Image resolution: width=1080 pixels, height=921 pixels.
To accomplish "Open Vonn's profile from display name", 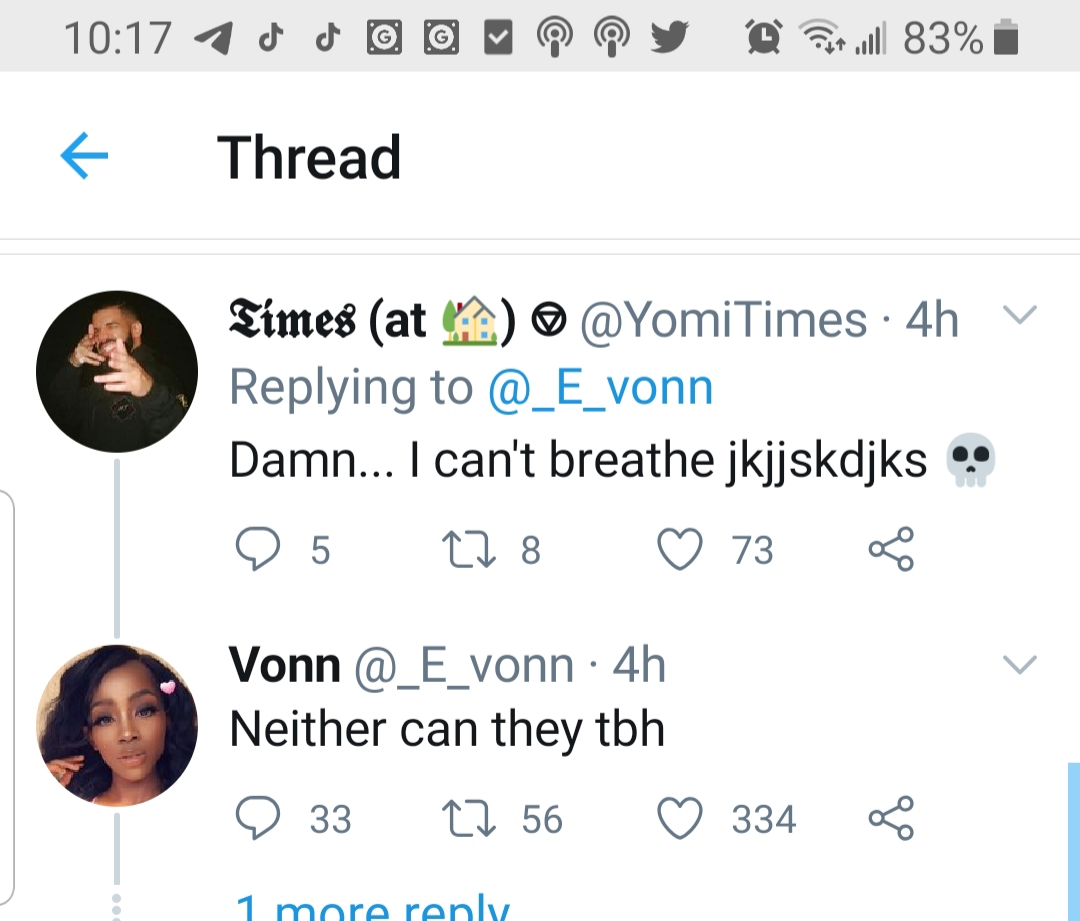I will [284, 666].
